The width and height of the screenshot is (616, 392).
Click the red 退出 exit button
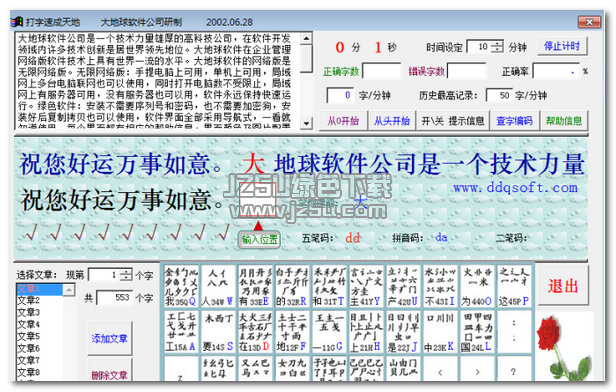click(563, 286)
